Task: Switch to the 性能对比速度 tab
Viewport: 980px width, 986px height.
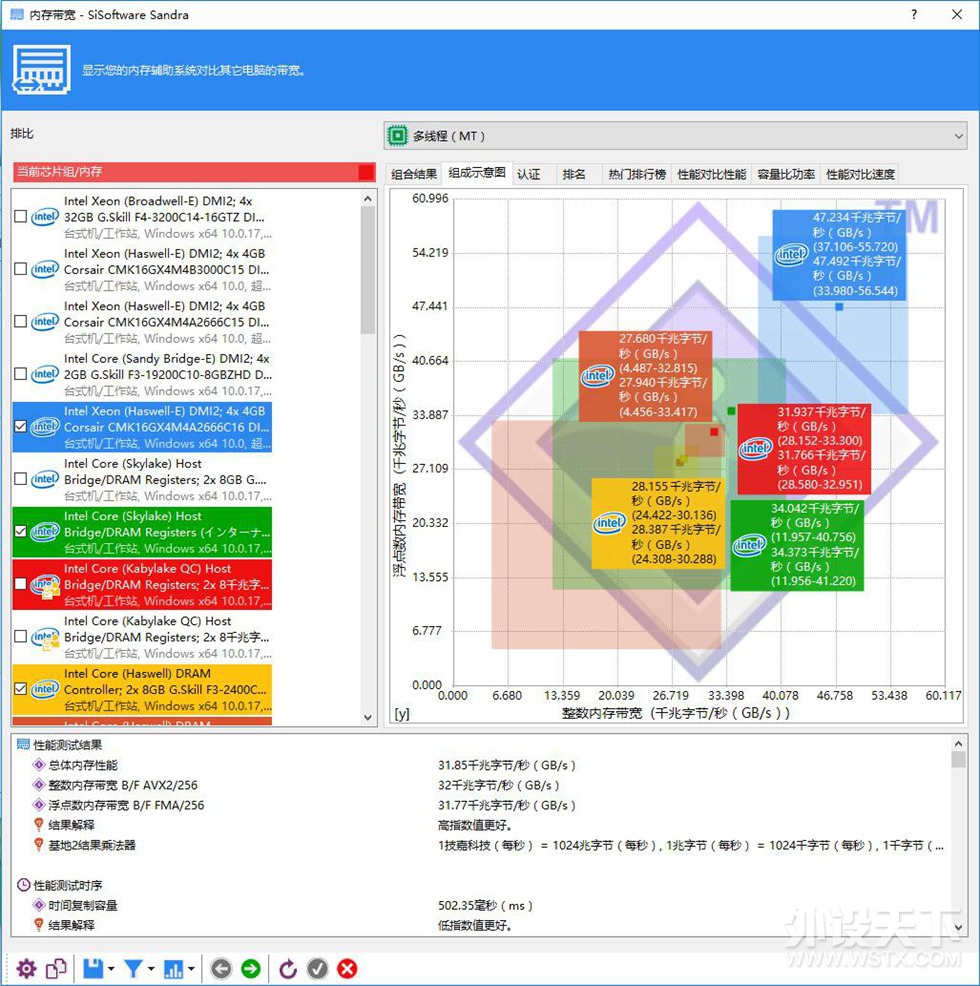Action: (x=860, y=174)
